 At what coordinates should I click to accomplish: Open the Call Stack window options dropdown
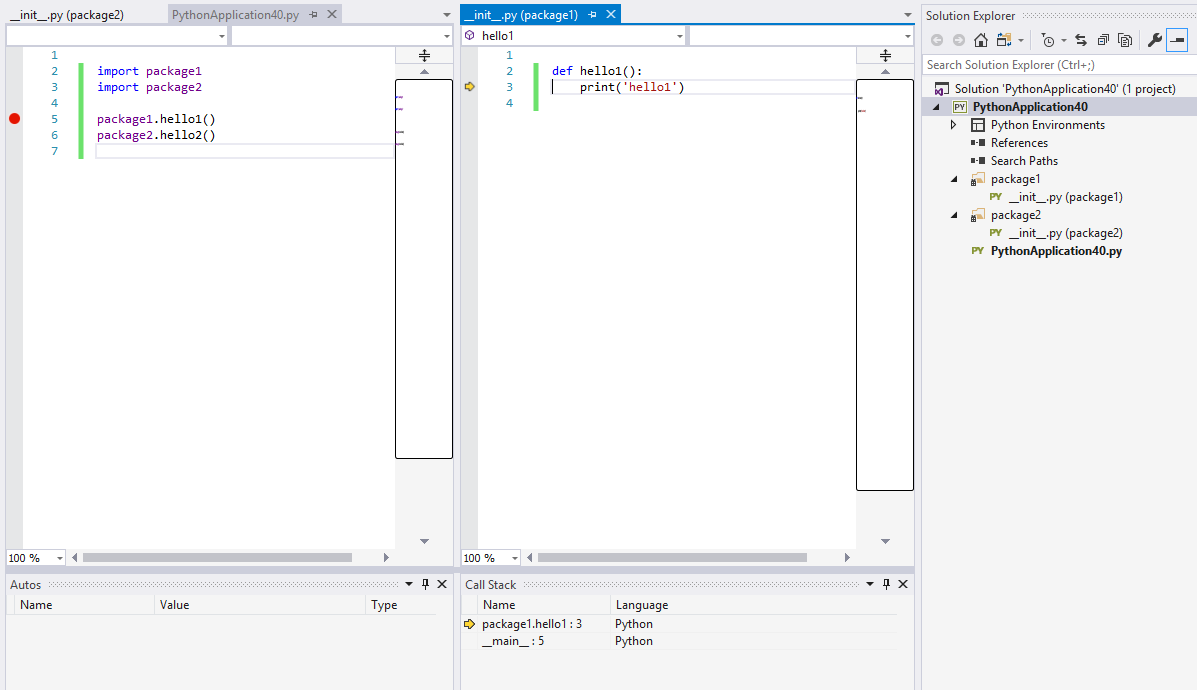870,584
